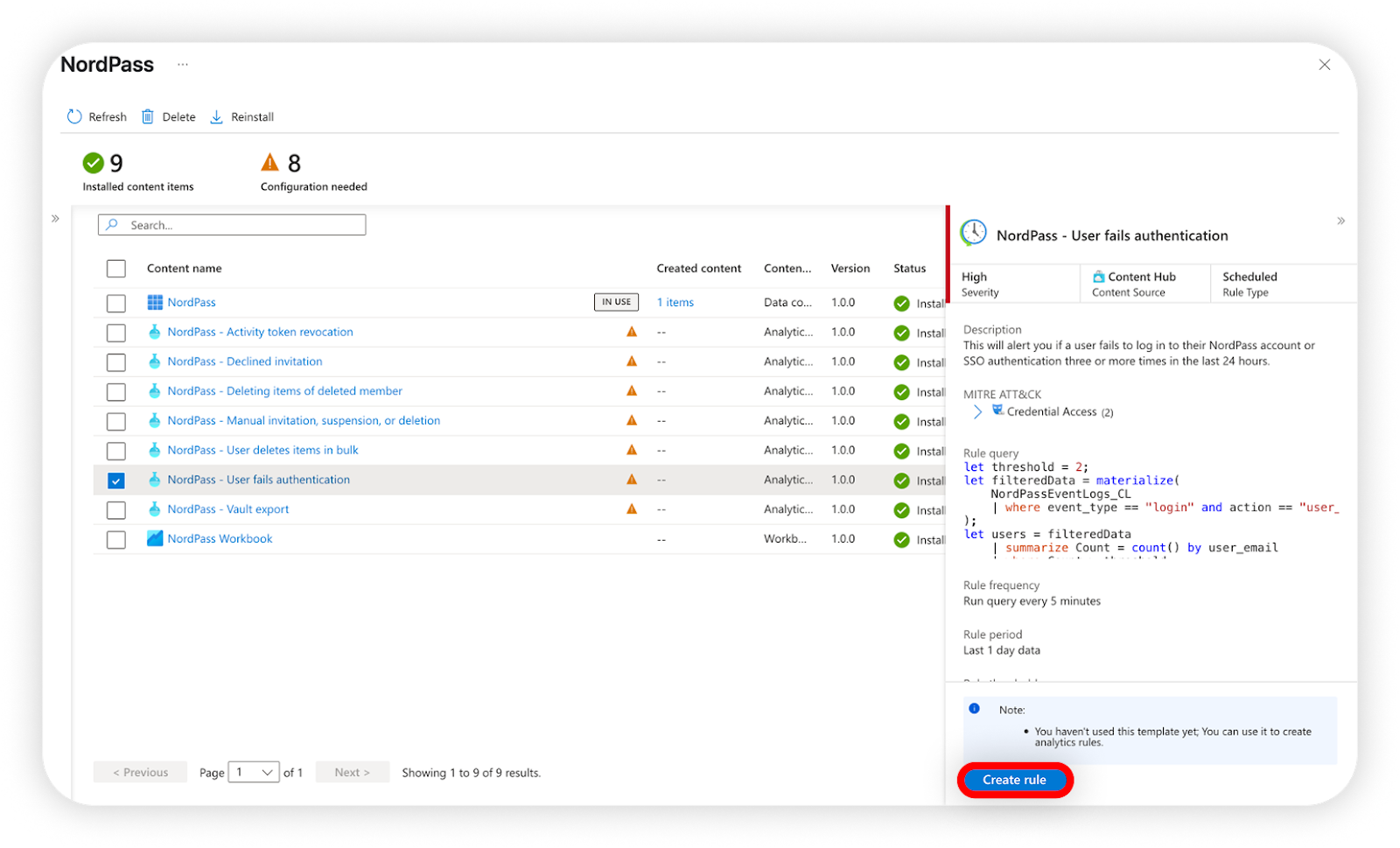
Task: Click the NordPass data connector grid icon
Action: [155, 302]
